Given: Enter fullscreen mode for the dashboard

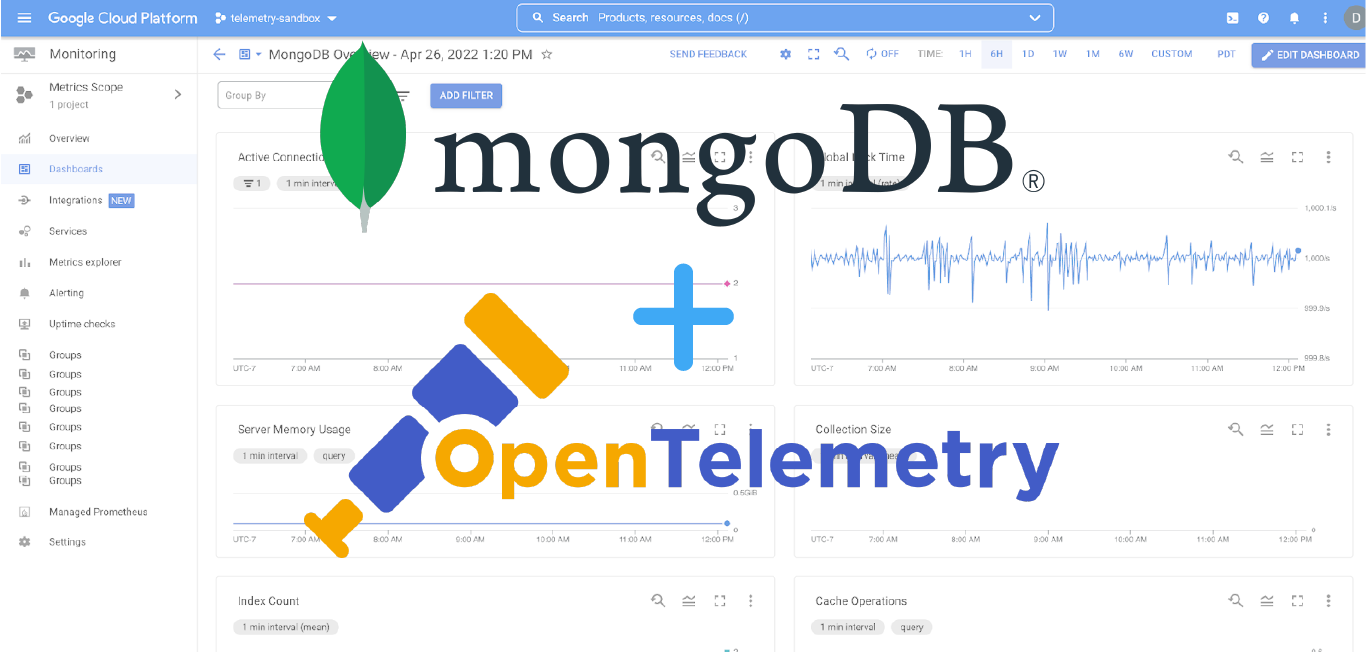Looking at the screenshot, I should [x=813, y=54].
